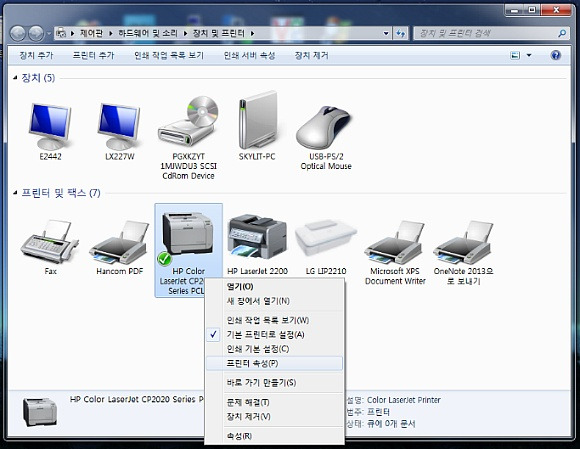Choose 속성(R) from context menu
This screenshot has width=580, height=449.
click(274, 436)
